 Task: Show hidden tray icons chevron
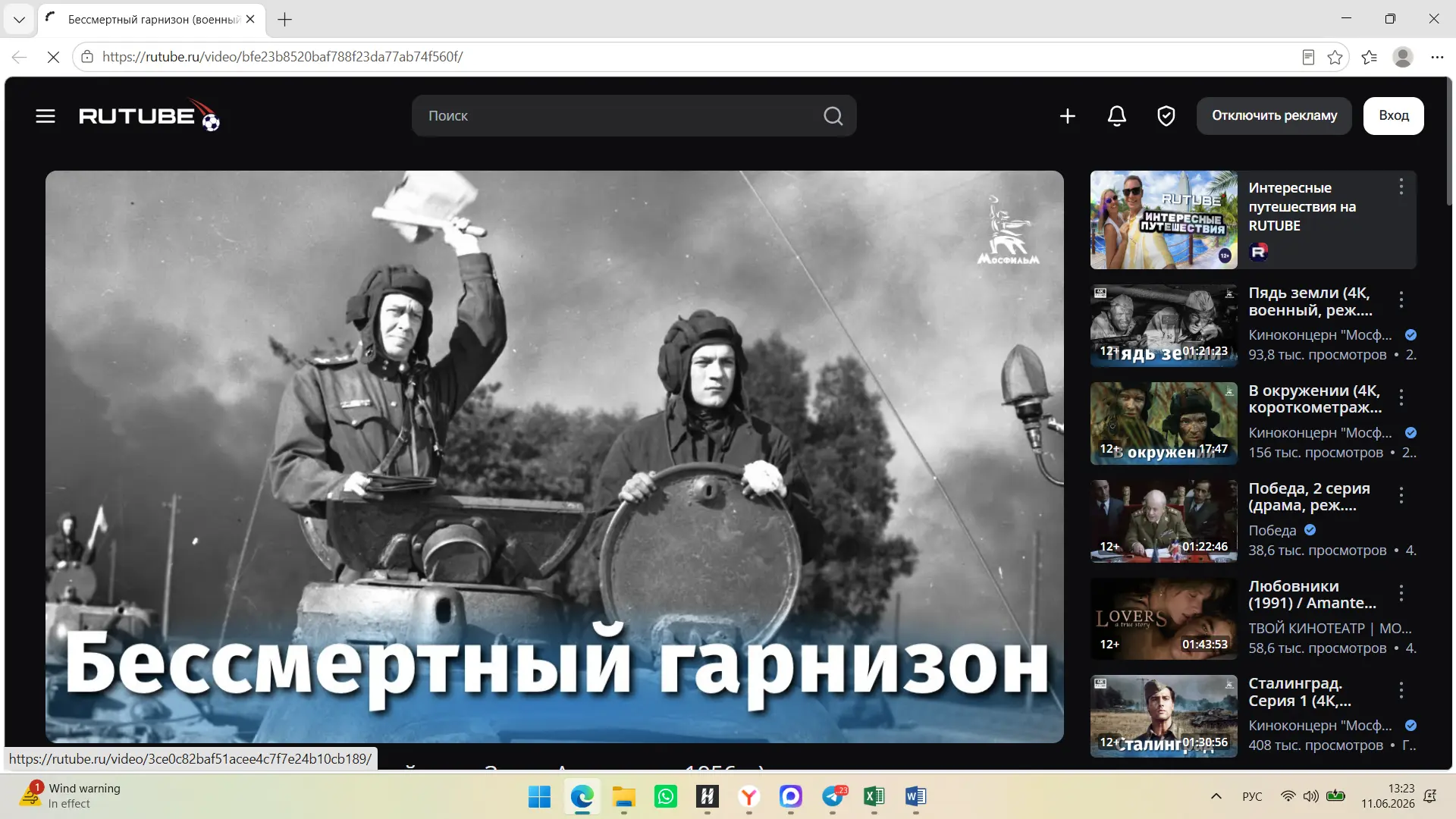1216,796
